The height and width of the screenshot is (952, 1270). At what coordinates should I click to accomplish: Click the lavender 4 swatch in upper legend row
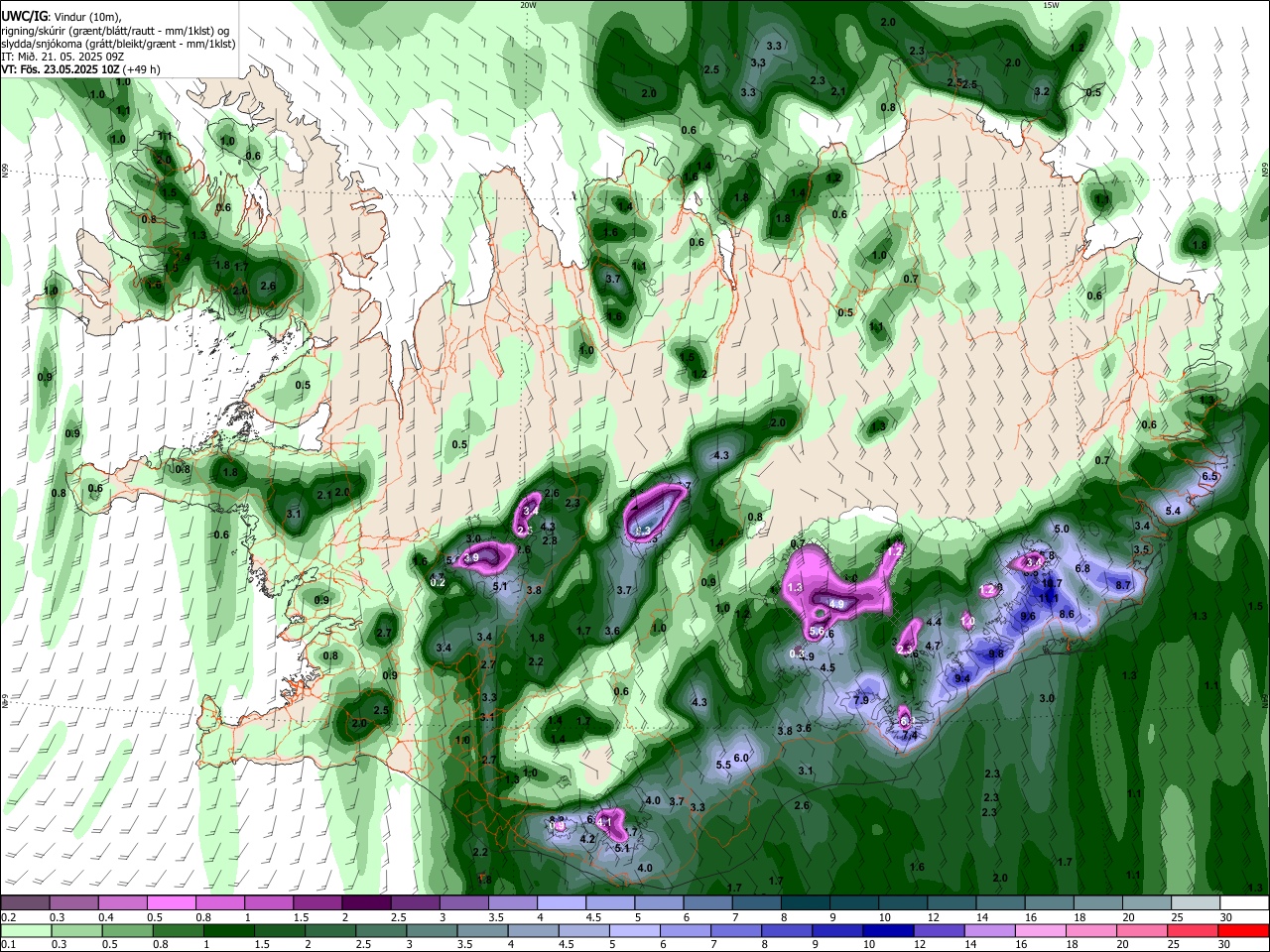coord(562,903)
